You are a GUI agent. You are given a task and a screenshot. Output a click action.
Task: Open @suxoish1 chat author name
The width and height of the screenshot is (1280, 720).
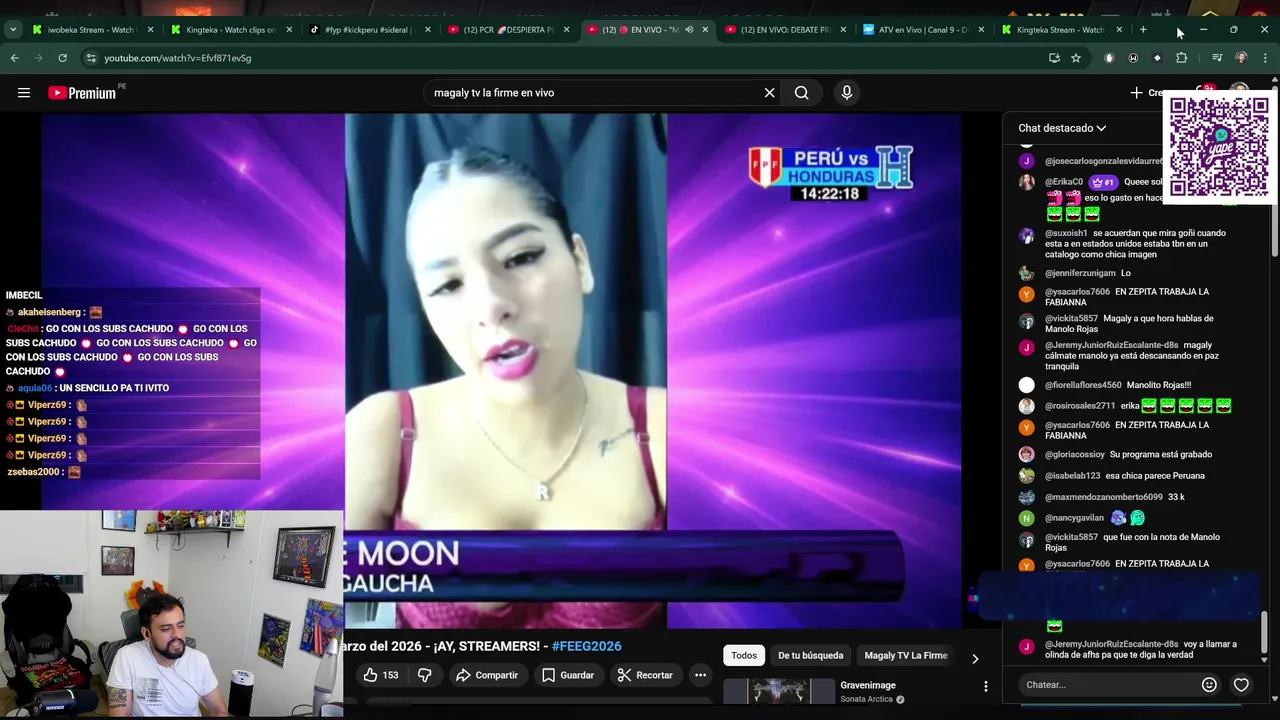tap(1066, 233)
